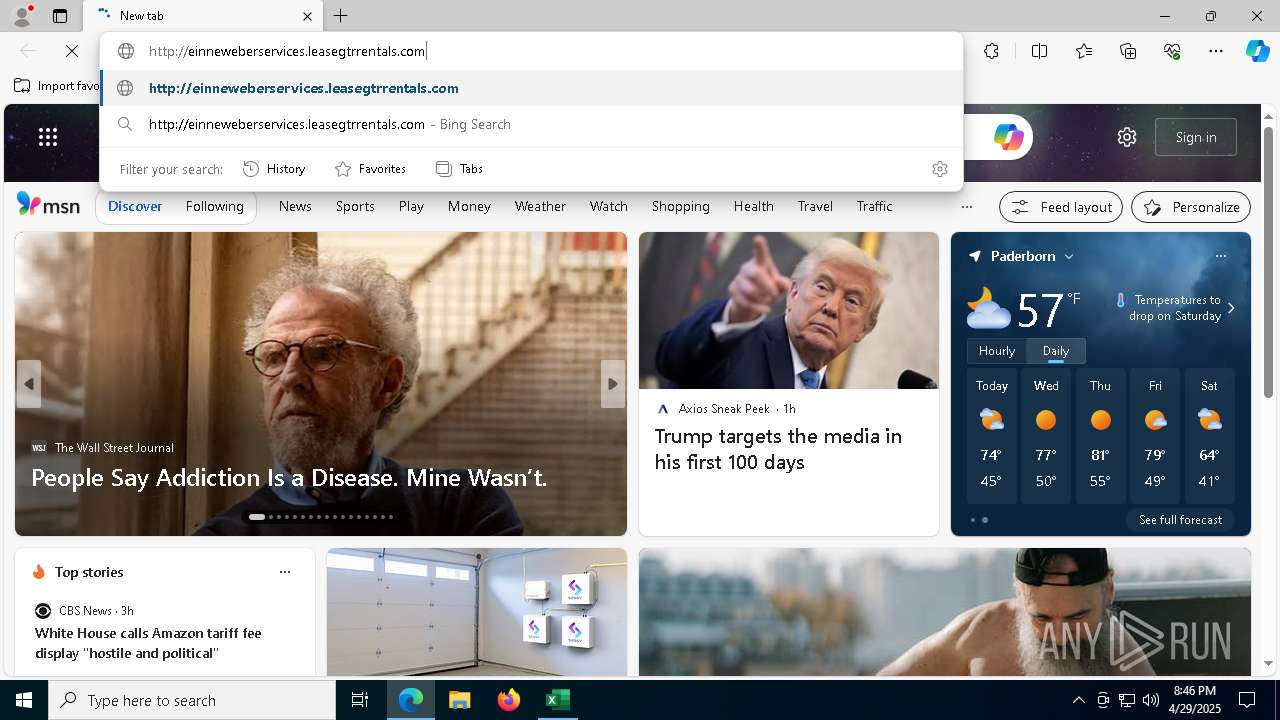1280x720 pixels.
Task: Open News category
Action: pos(295,207)
